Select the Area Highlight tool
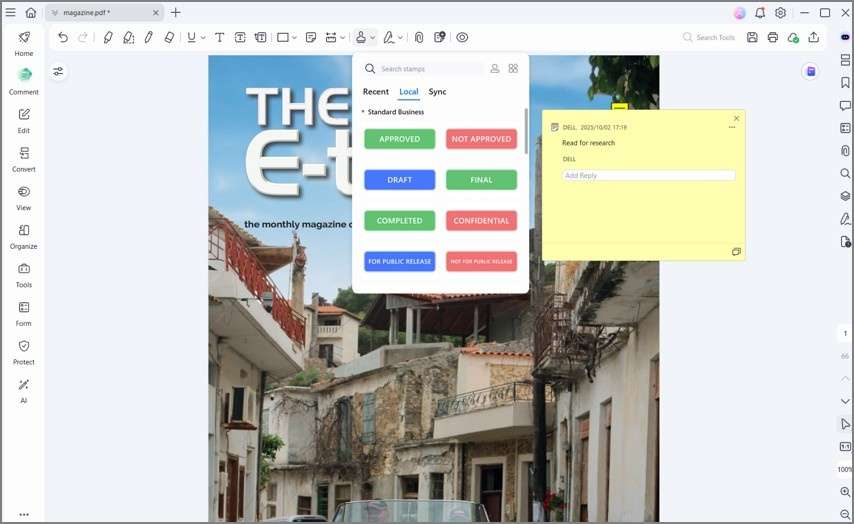854x524 pixels. point(129,37)
